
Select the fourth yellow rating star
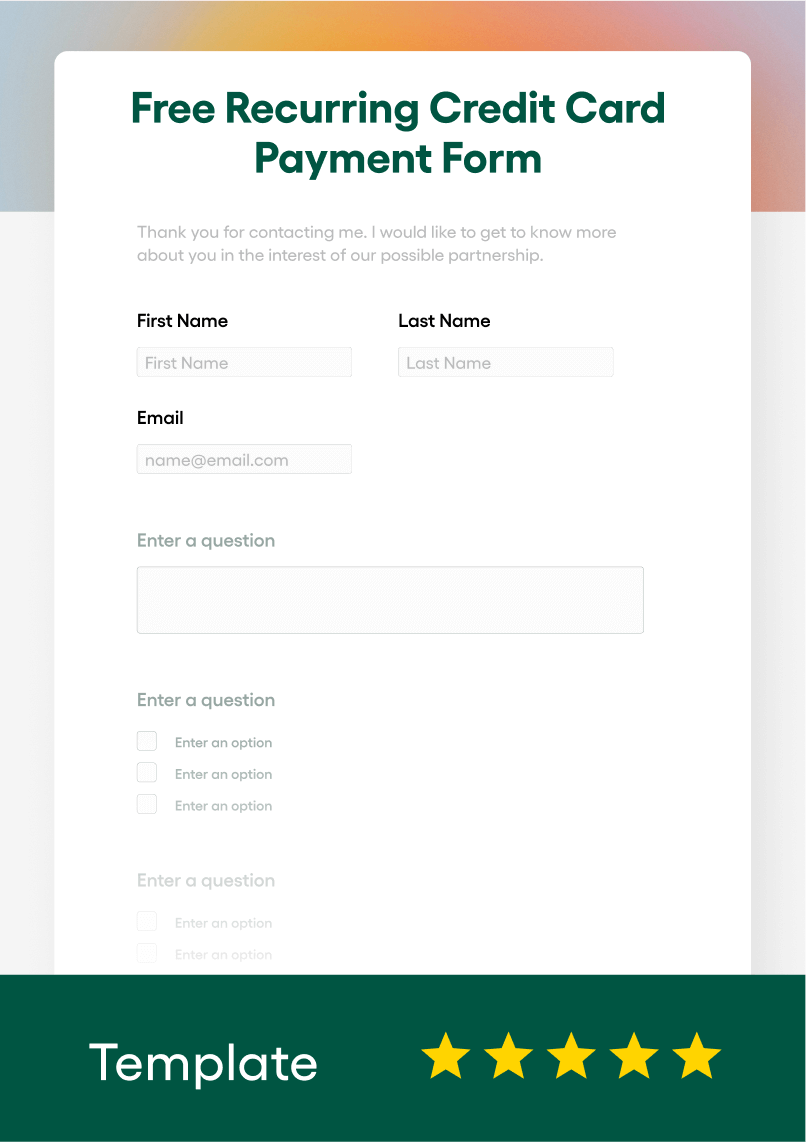pos(633,1055)
